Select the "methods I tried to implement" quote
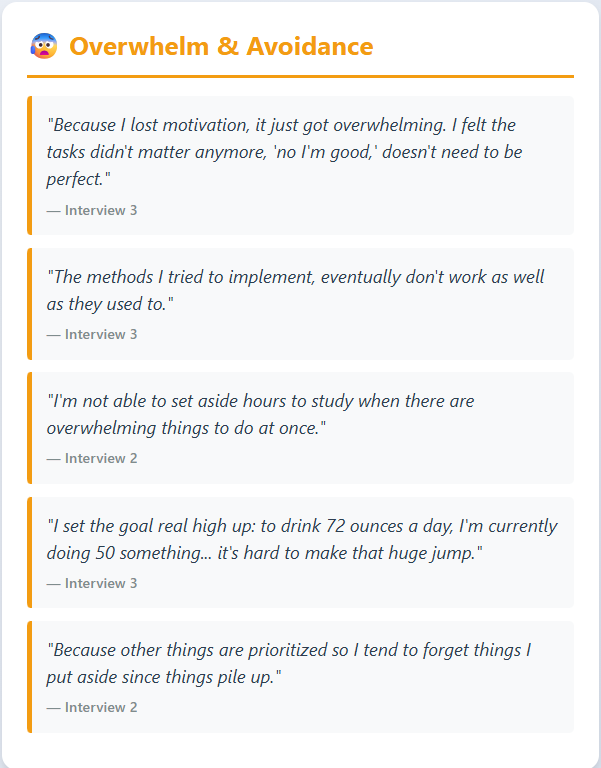The image size is (601, 768). pos(295,289)
